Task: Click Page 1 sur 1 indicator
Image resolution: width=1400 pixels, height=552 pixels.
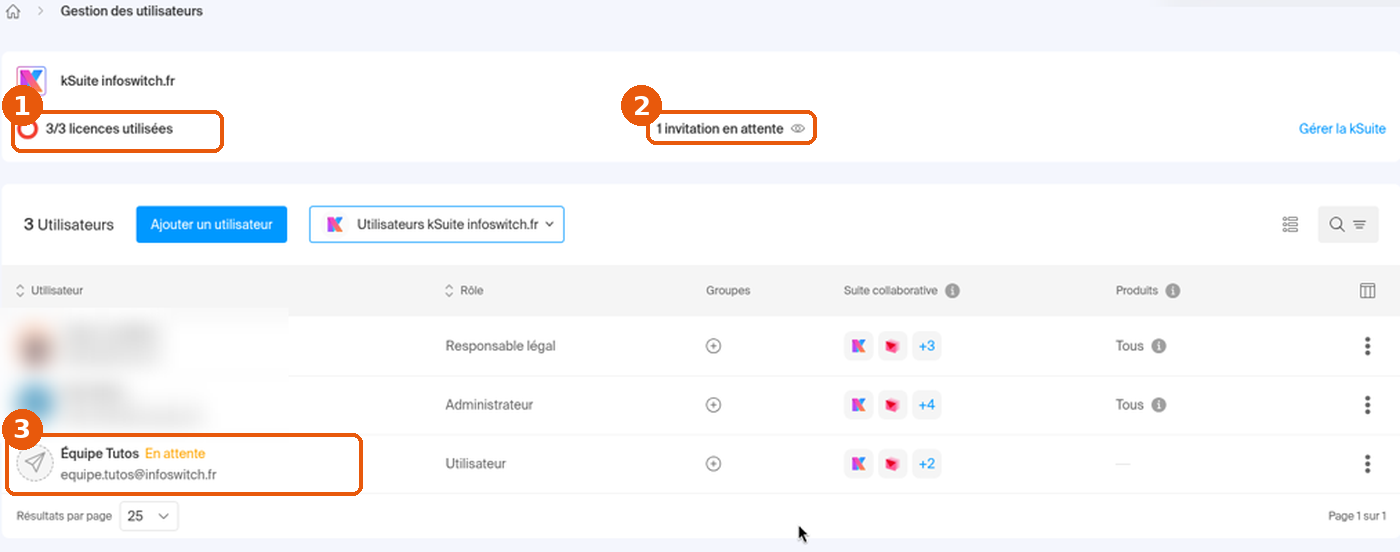Action: (1357, 516)
